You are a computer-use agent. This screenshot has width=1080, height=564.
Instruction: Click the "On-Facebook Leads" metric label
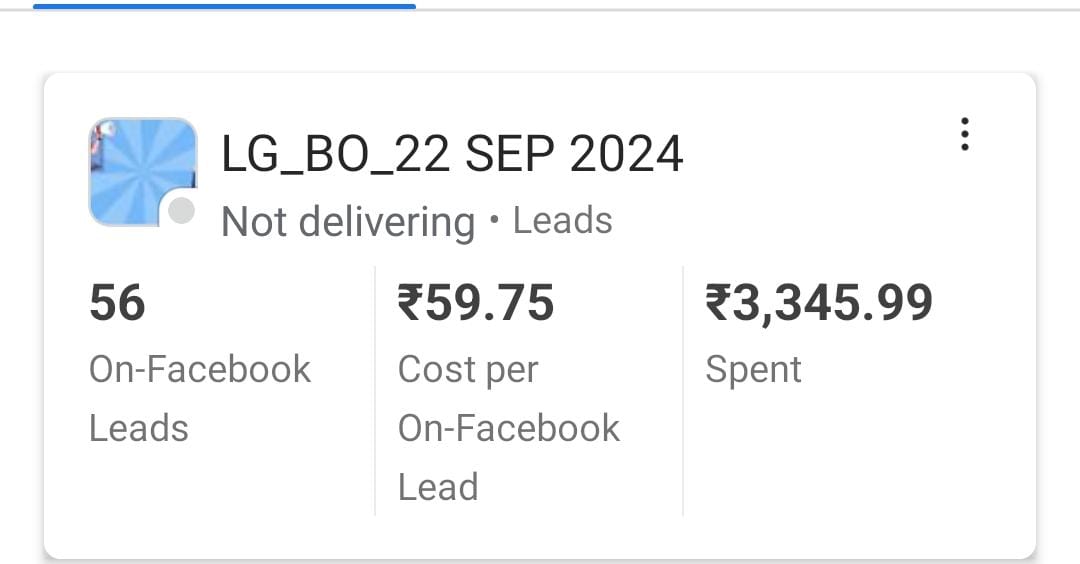pos(199,398)
